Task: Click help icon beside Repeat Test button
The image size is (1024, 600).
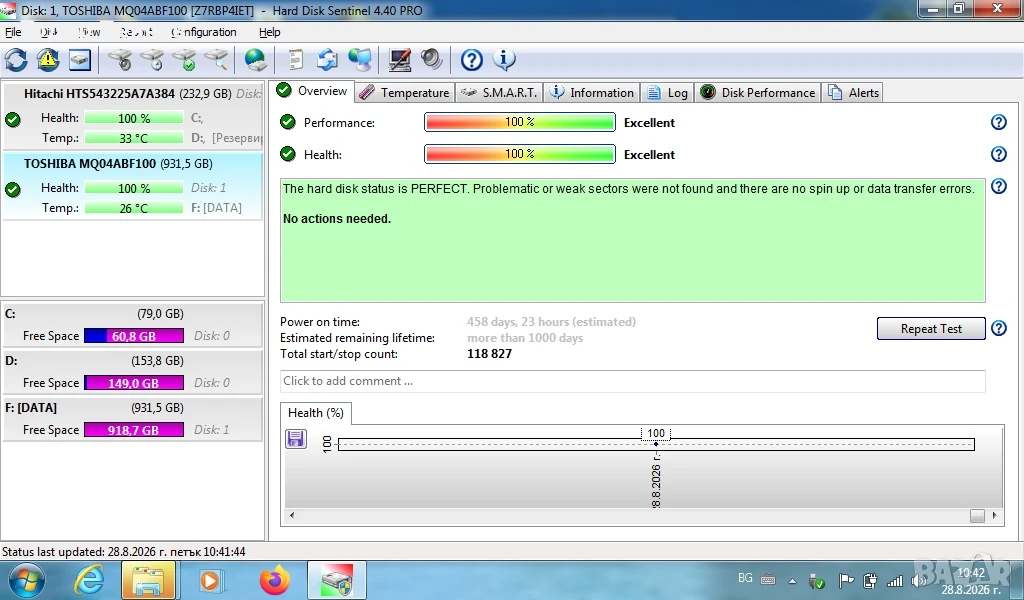Action: [999, 328]
